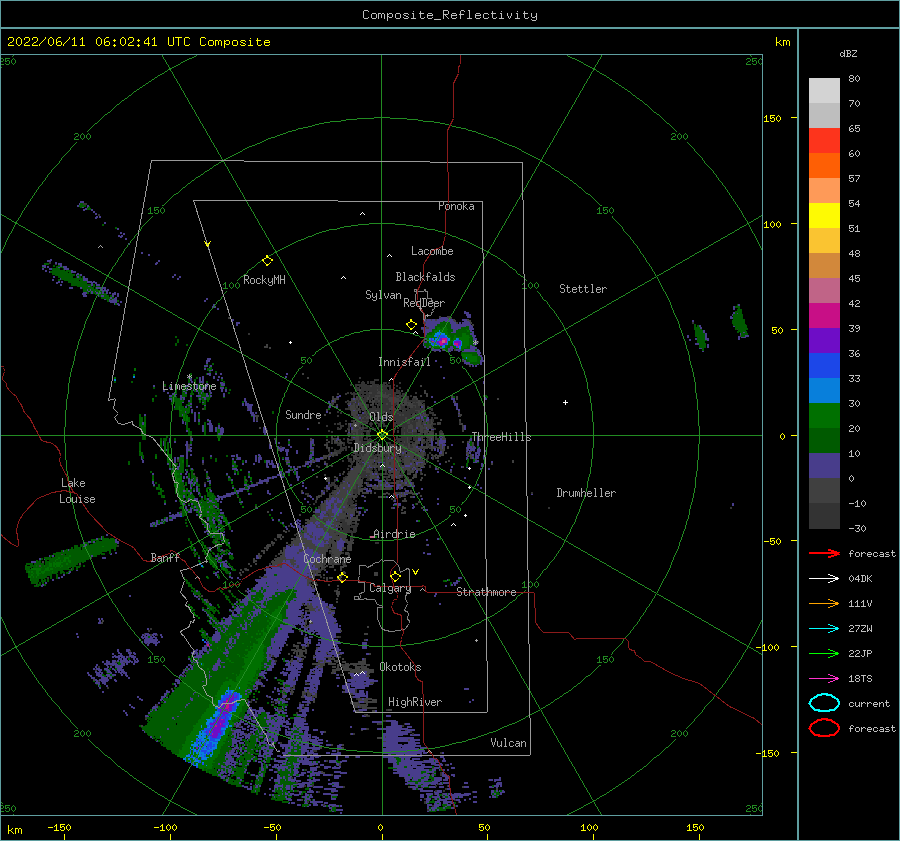The height and width of the screenshot is (841, 900).
Task: Select the RockyMH label
Action: [x=264, y=280]
